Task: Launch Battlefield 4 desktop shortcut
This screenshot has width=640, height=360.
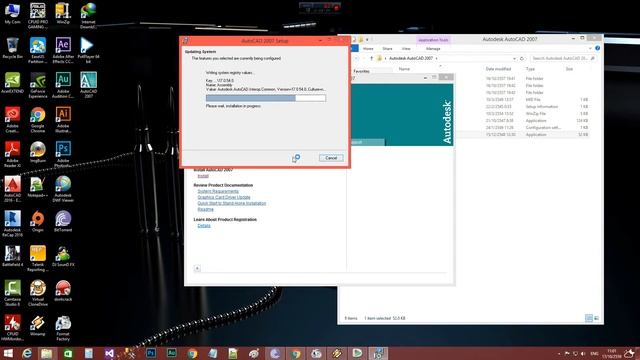Action: click(x=12, y=256)
